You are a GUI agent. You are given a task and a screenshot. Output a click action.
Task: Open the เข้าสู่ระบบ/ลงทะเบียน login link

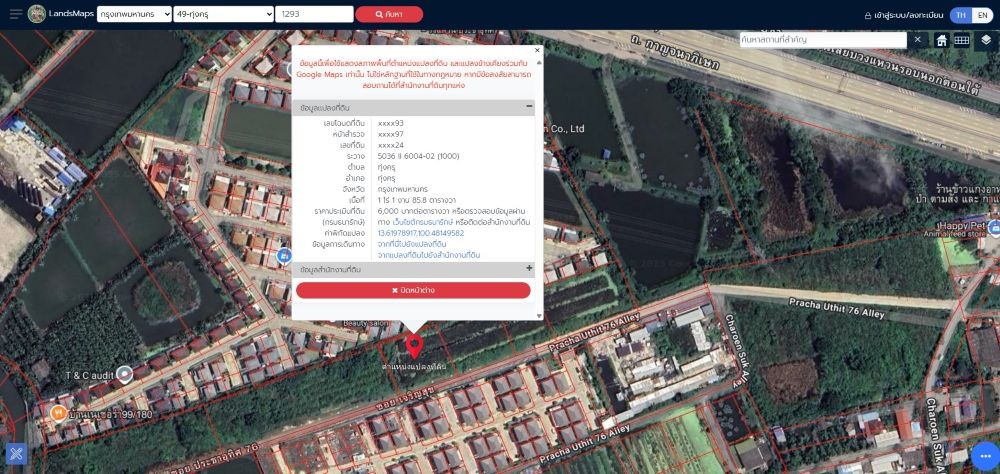(x=903, y=15)
